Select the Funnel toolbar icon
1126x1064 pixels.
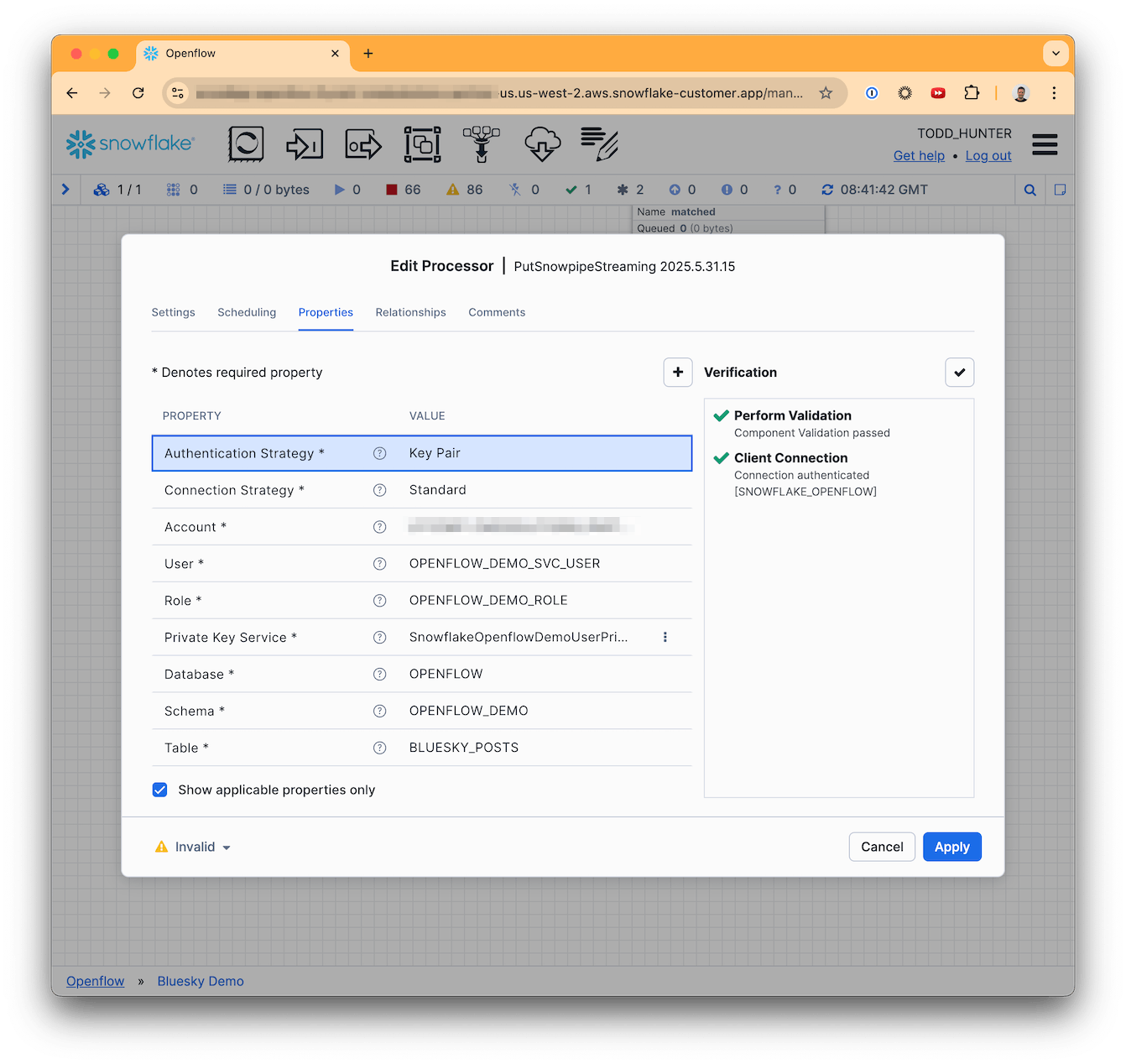(x=482, y=144)
